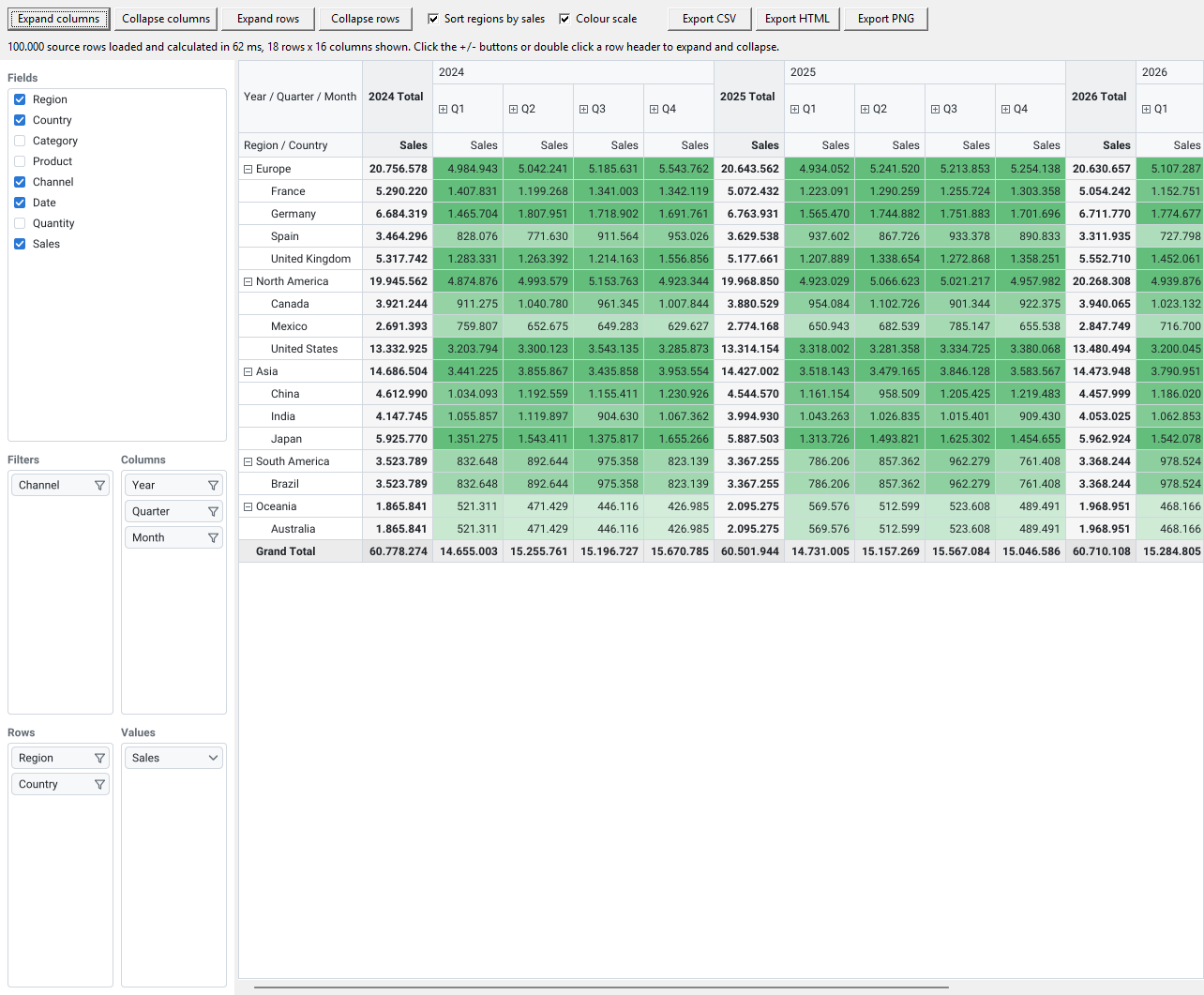Open filter icon on Country row field
The width and height of the screenshot is (1204, 995).
click(99, 784)
